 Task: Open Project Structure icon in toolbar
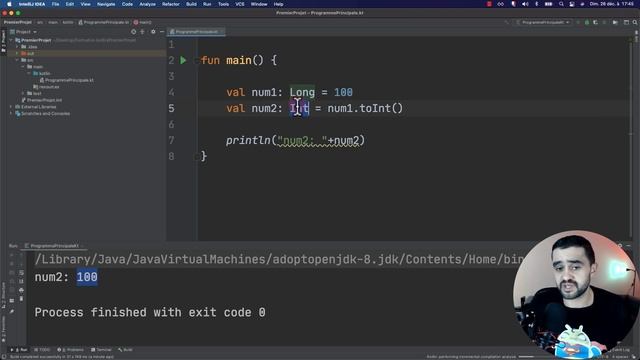[x=626, y=22]
